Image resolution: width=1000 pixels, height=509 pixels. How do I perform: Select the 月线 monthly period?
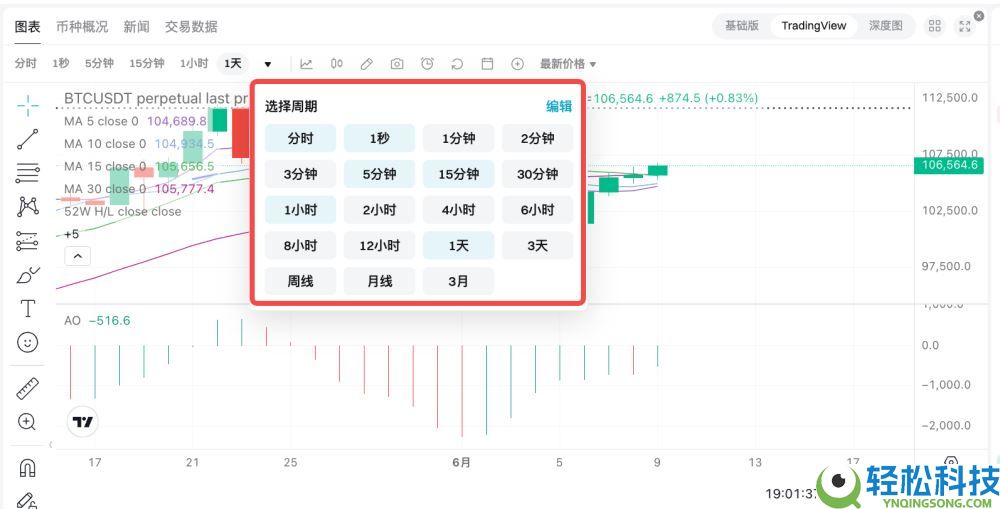pyautogui.click(x=379, y=281)
